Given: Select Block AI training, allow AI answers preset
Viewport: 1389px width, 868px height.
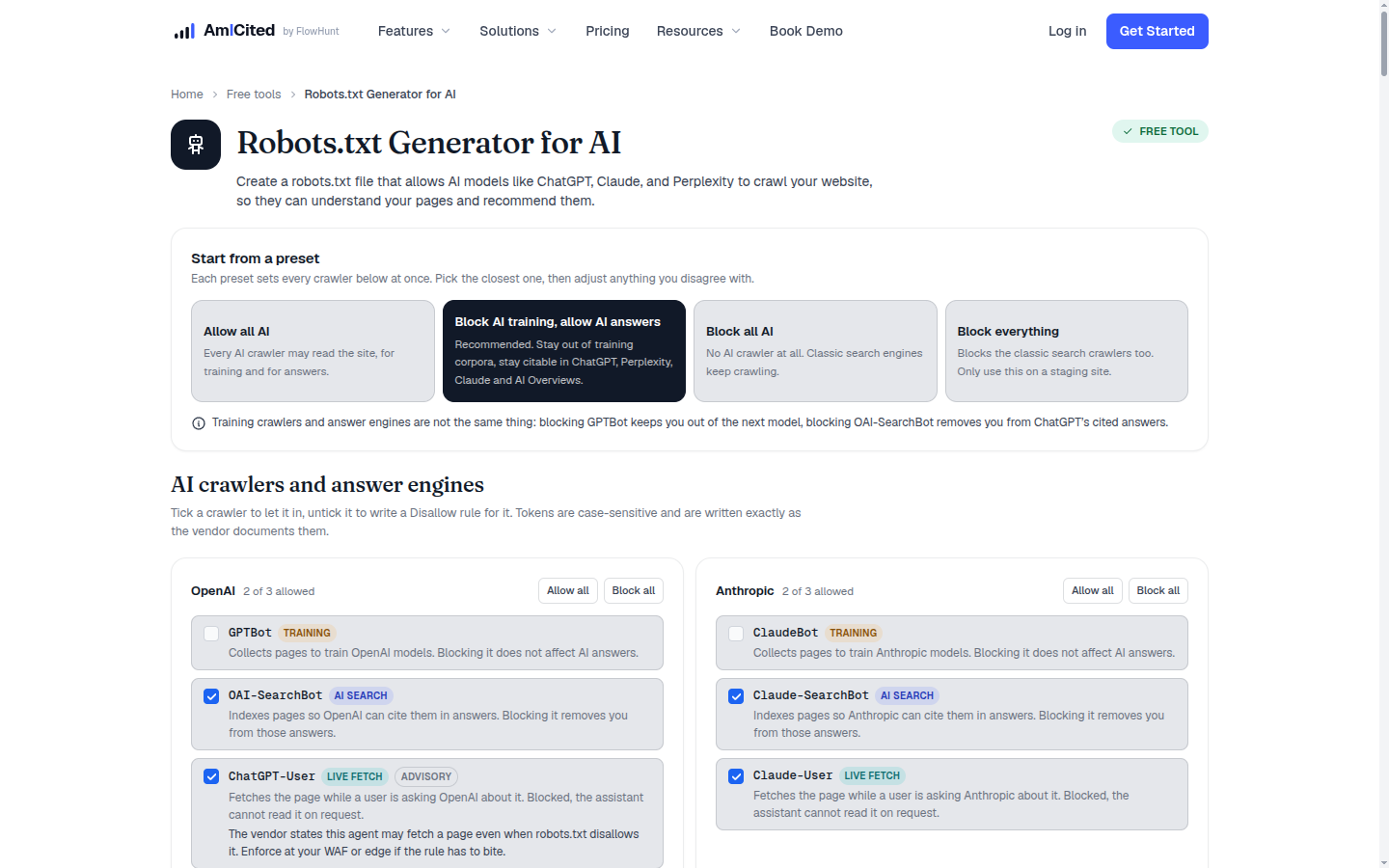Looking at the screenshot, I should click(564, 351).
